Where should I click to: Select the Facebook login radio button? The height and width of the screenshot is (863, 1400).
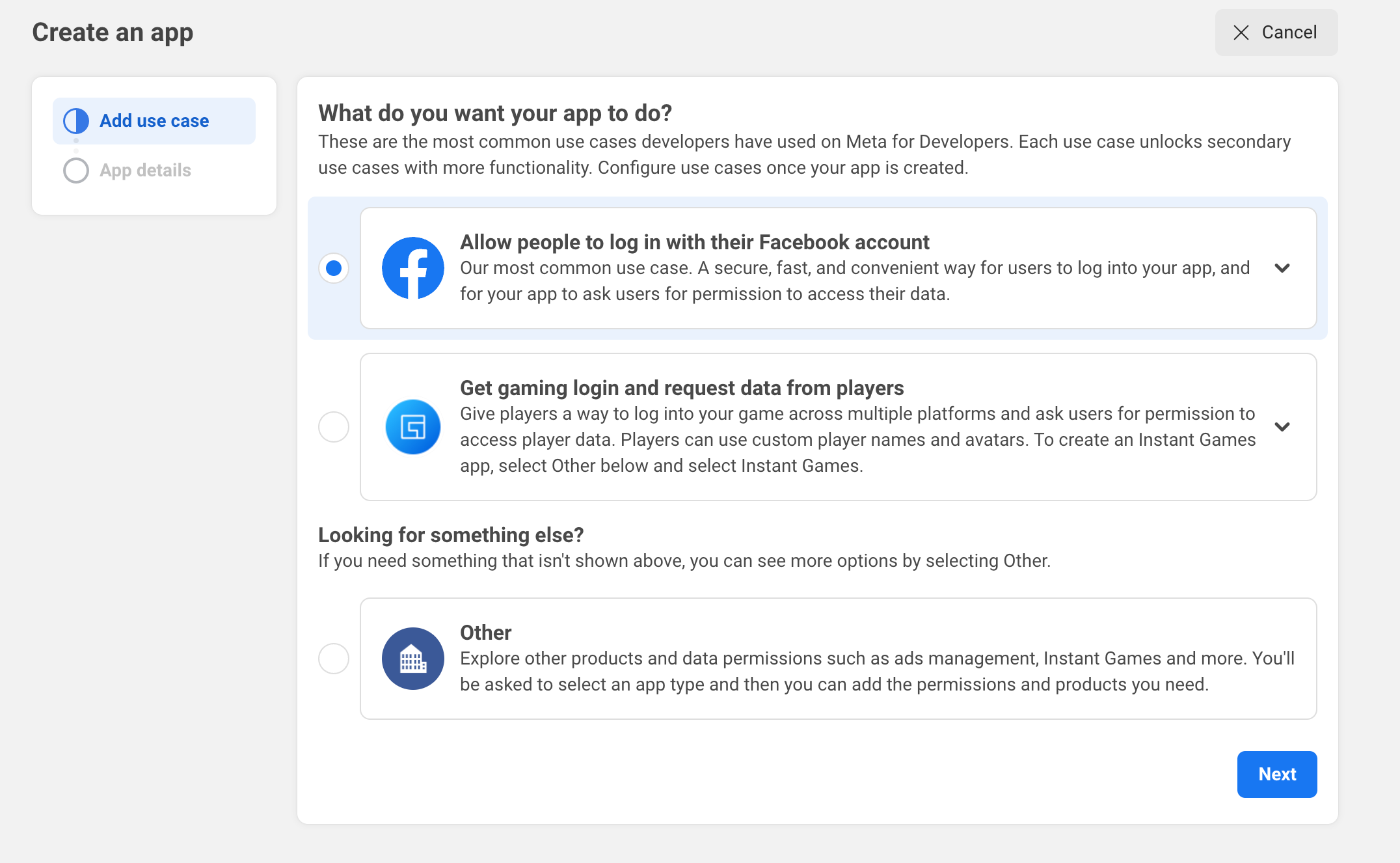coord(334,268)
